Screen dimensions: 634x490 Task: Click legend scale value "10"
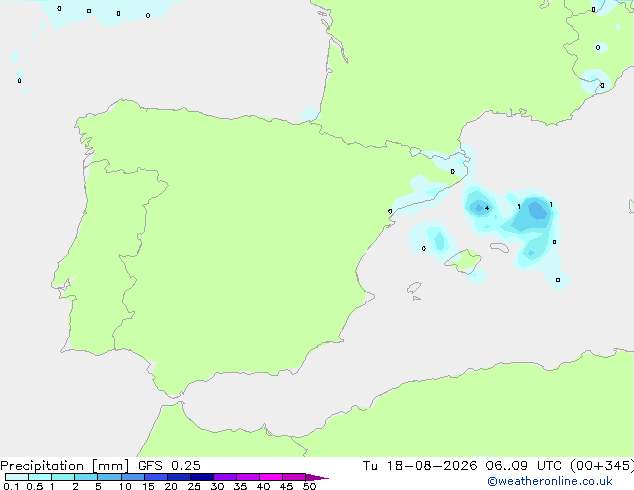[125, 486]
